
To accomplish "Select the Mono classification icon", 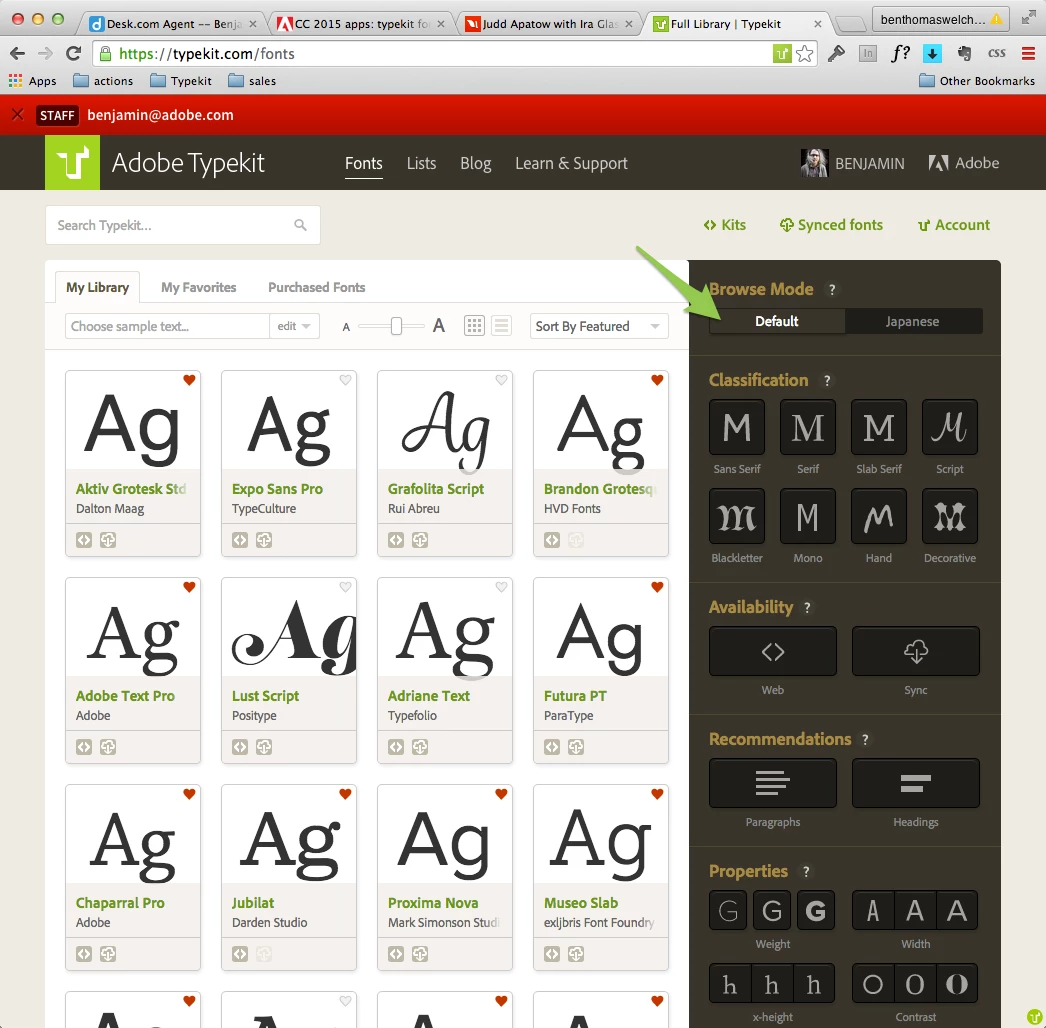I will [808, 516].
